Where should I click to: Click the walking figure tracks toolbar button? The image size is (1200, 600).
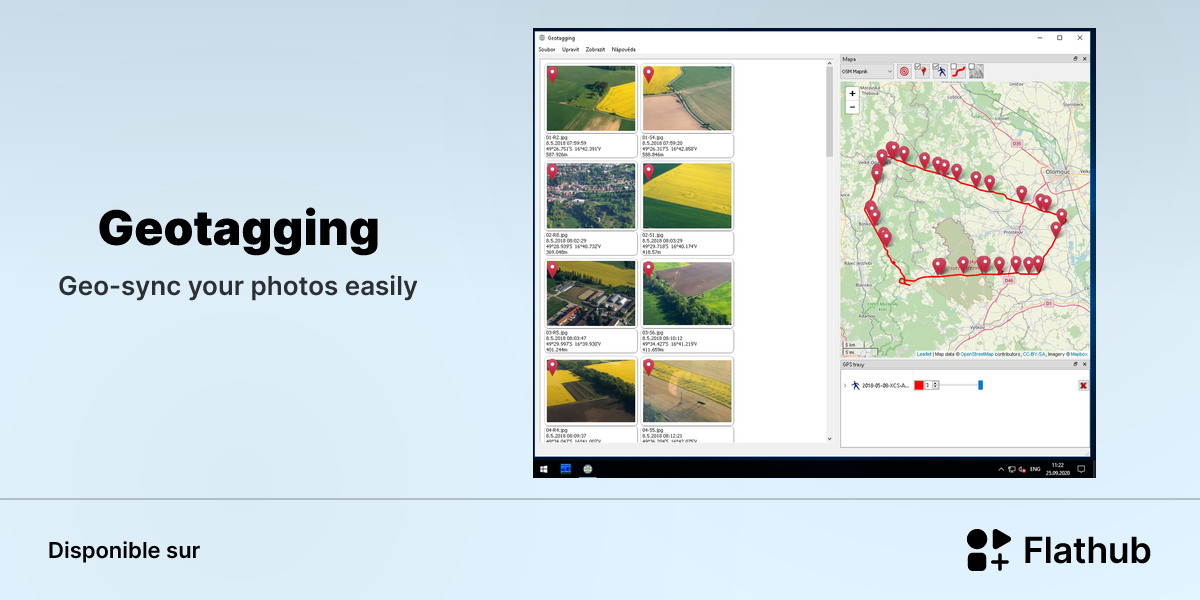(941, 72)
